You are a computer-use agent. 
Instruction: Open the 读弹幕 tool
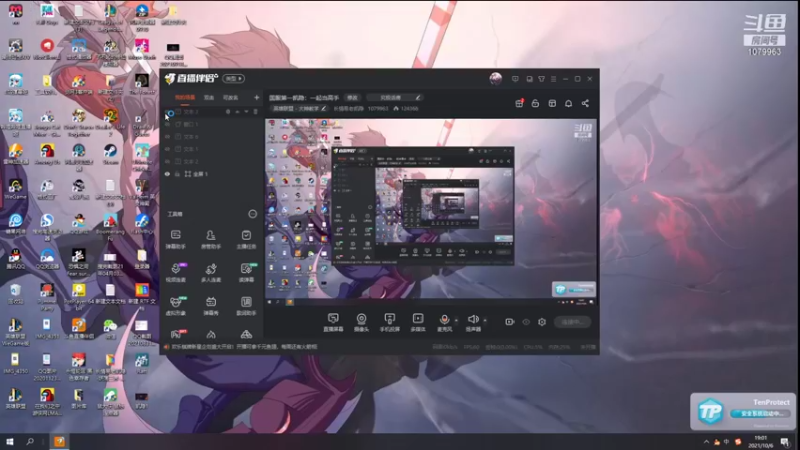(x=246, y=272)
